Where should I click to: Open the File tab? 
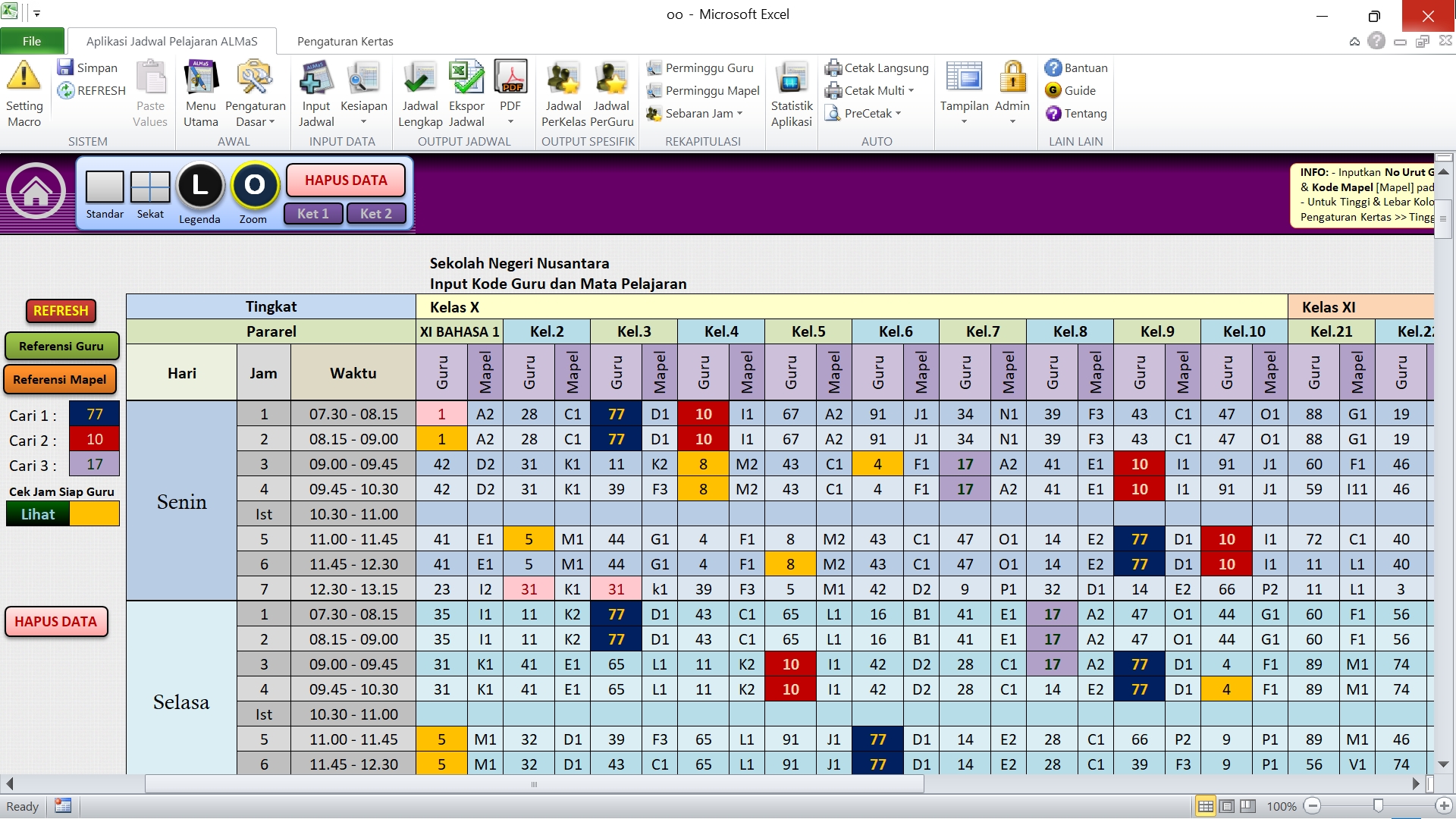click(32, 41)
